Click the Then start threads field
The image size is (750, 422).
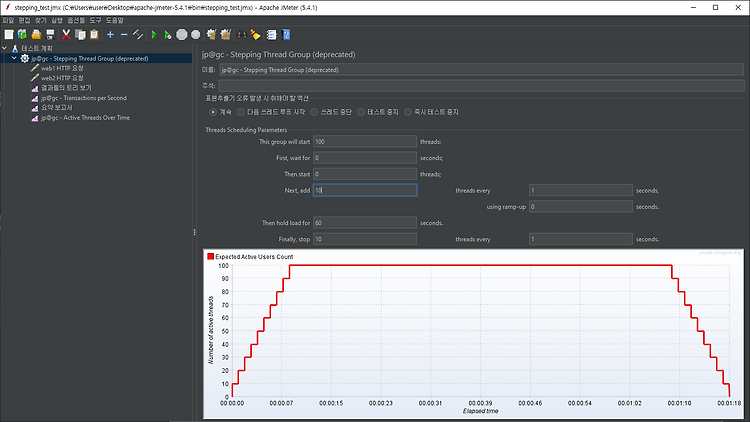[365, 174]
